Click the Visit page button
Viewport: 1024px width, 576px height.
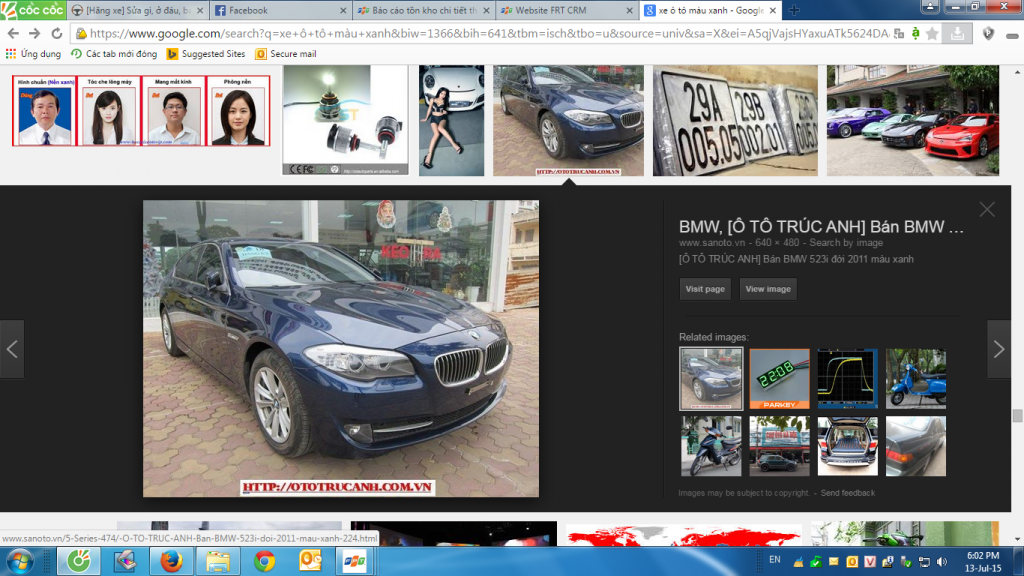[x=705, y=289]
